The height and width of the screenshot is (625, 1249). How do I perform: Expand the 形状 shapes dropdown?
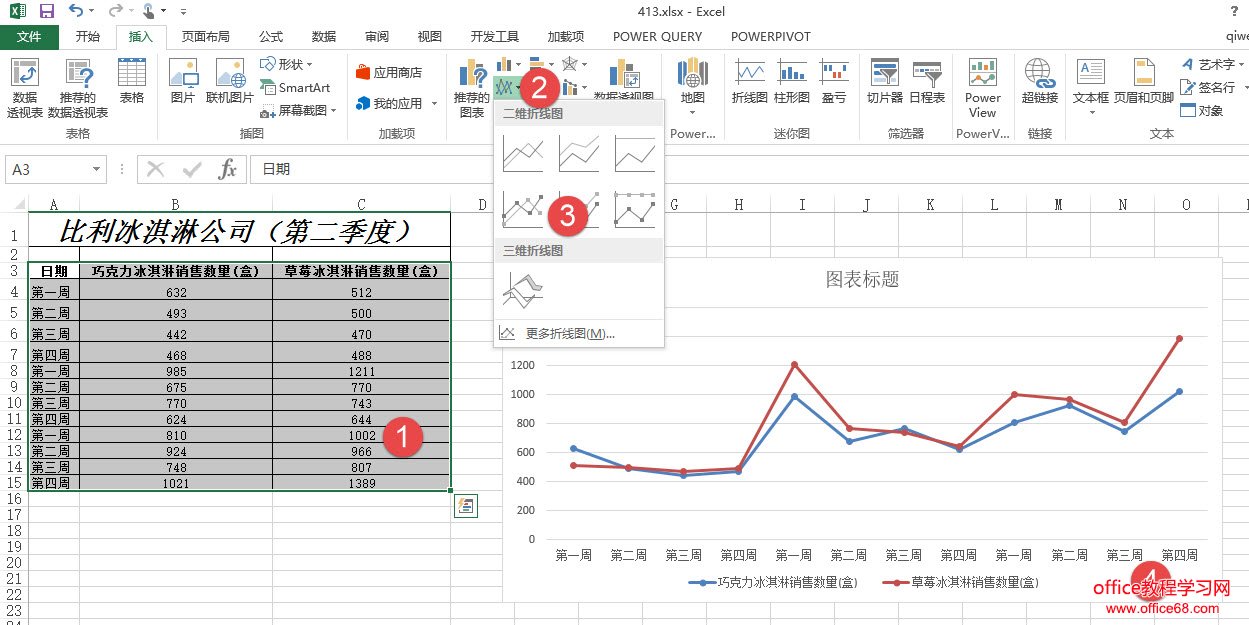point(296,64)
